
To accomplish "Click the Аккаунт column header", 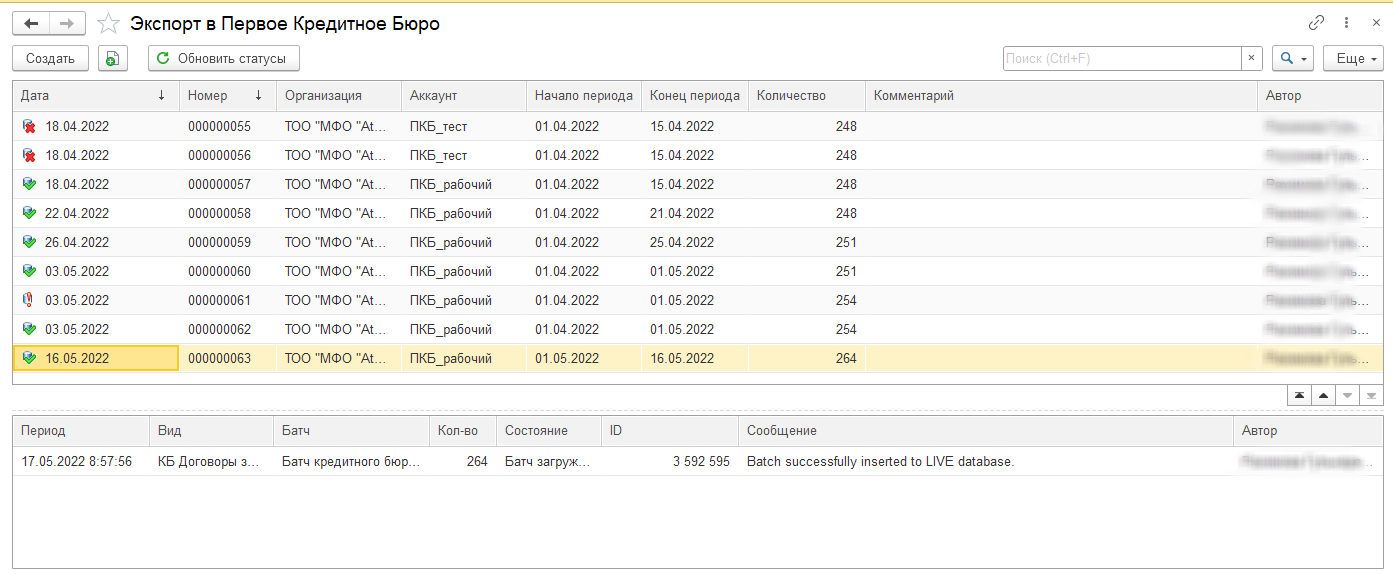I will 464,96.
